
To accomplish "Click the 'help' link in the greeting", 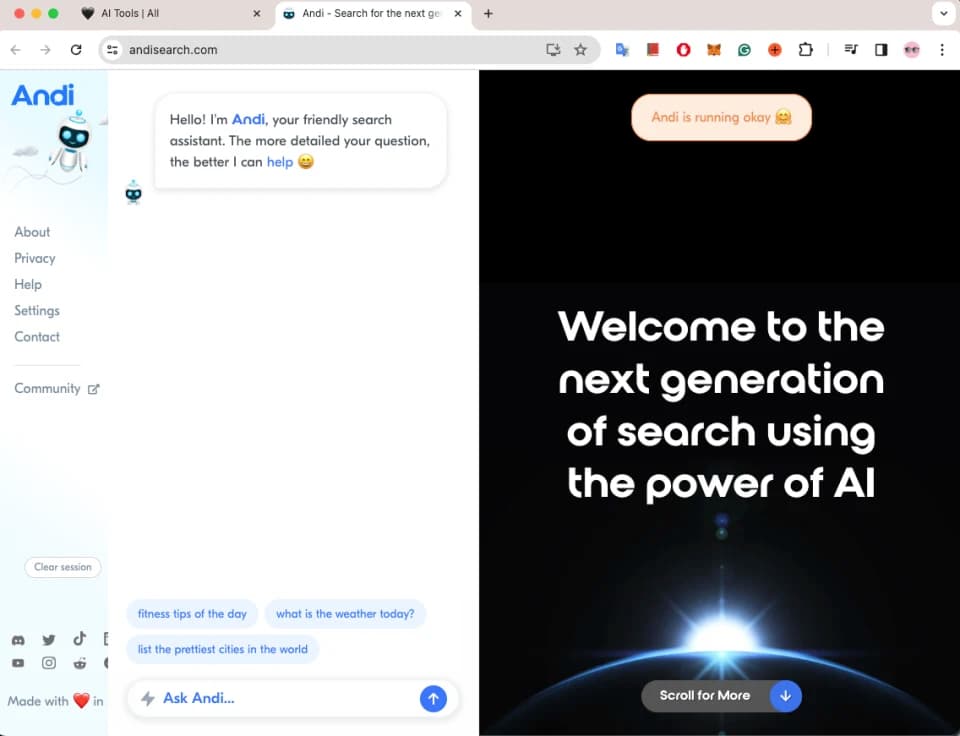I will pyautogui.click(x=280, y=162).
